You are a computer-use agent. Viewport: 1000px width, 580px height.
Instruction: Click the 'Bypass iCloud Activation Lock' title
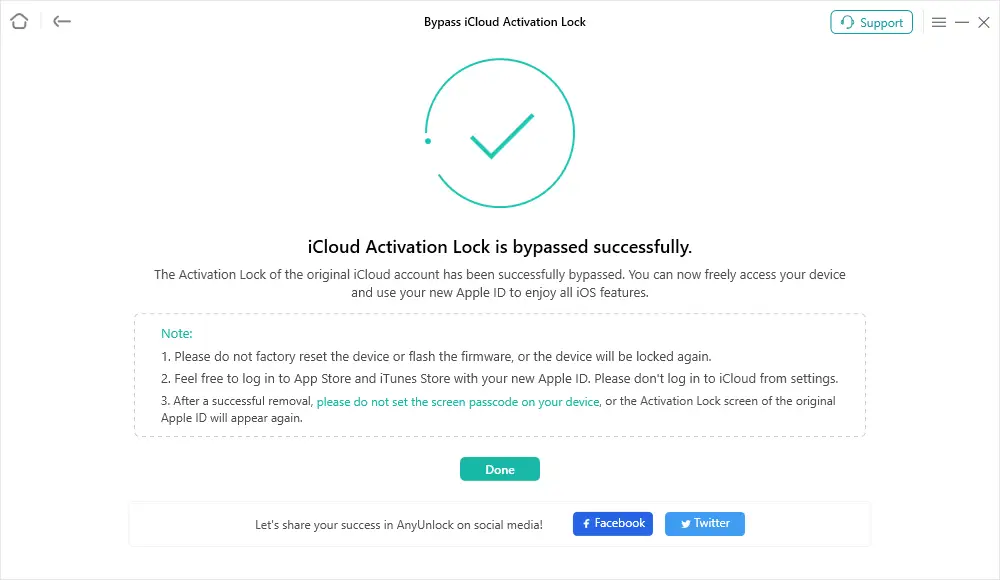pyautogui.click(x=504, y=22)
